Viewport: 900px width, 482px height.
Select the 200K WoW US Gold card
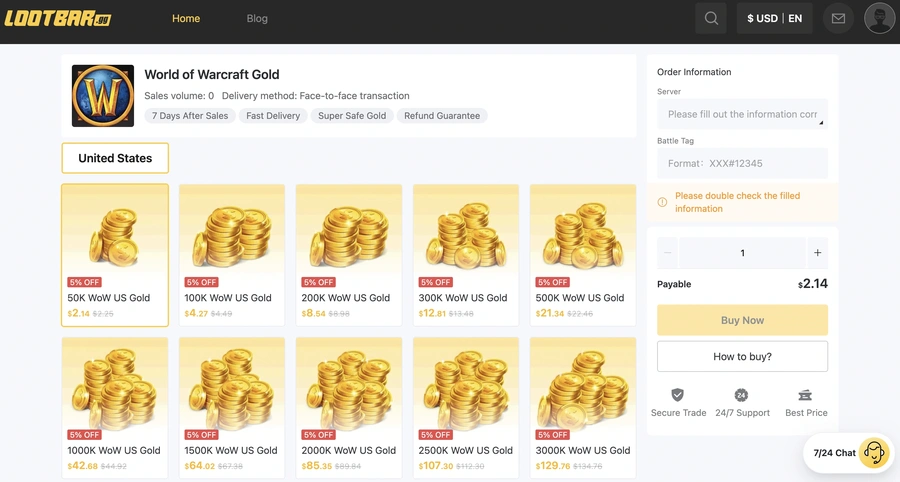[349, 255]
